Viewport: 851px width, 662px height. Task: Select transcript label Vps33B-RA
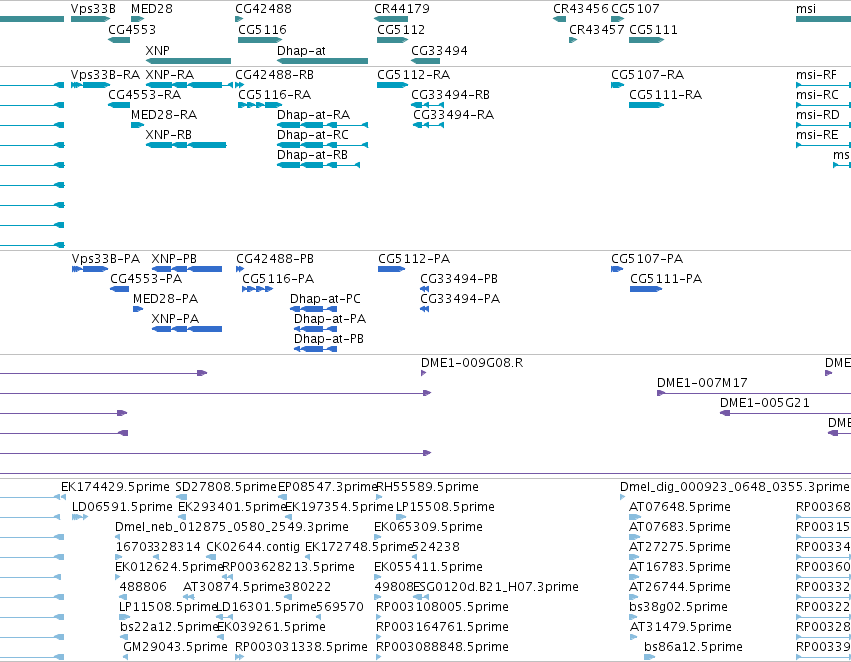point(105,74)
